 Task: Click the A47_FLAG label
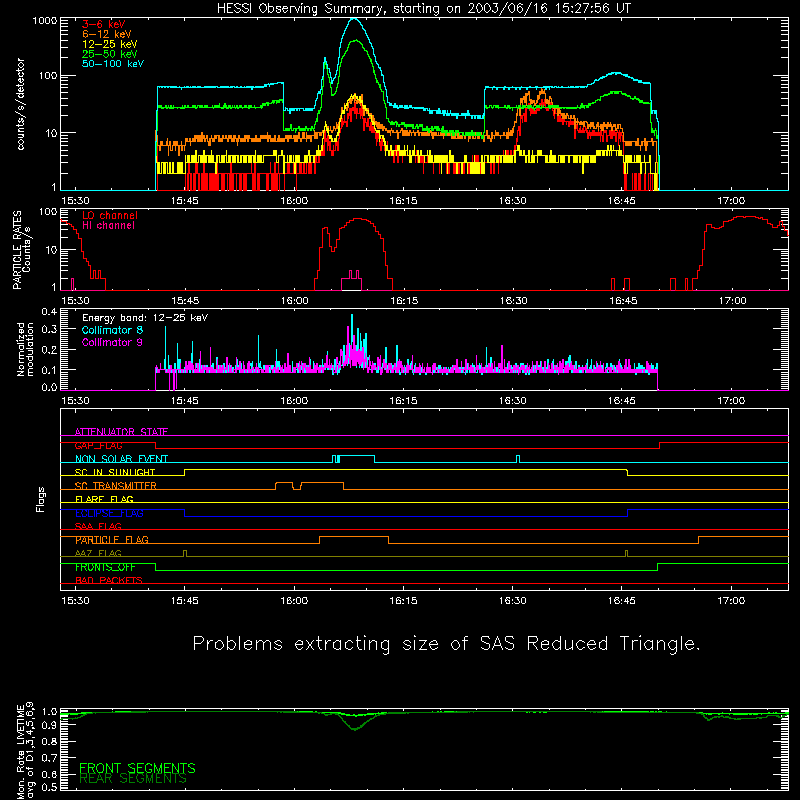98,553
